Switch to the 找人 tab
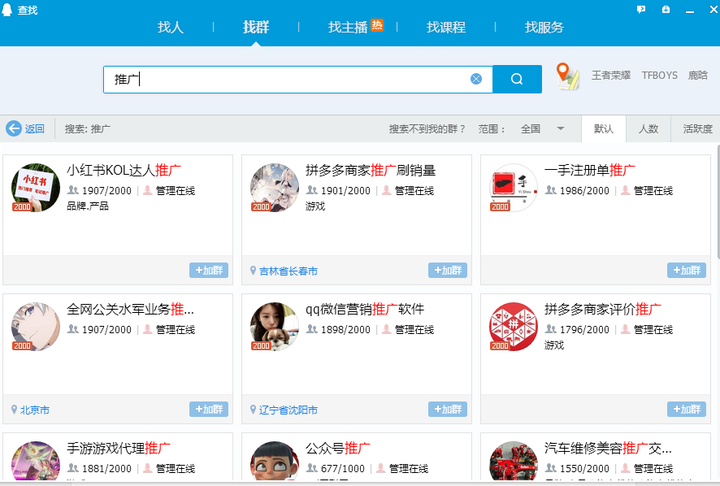 coord(170,27)
